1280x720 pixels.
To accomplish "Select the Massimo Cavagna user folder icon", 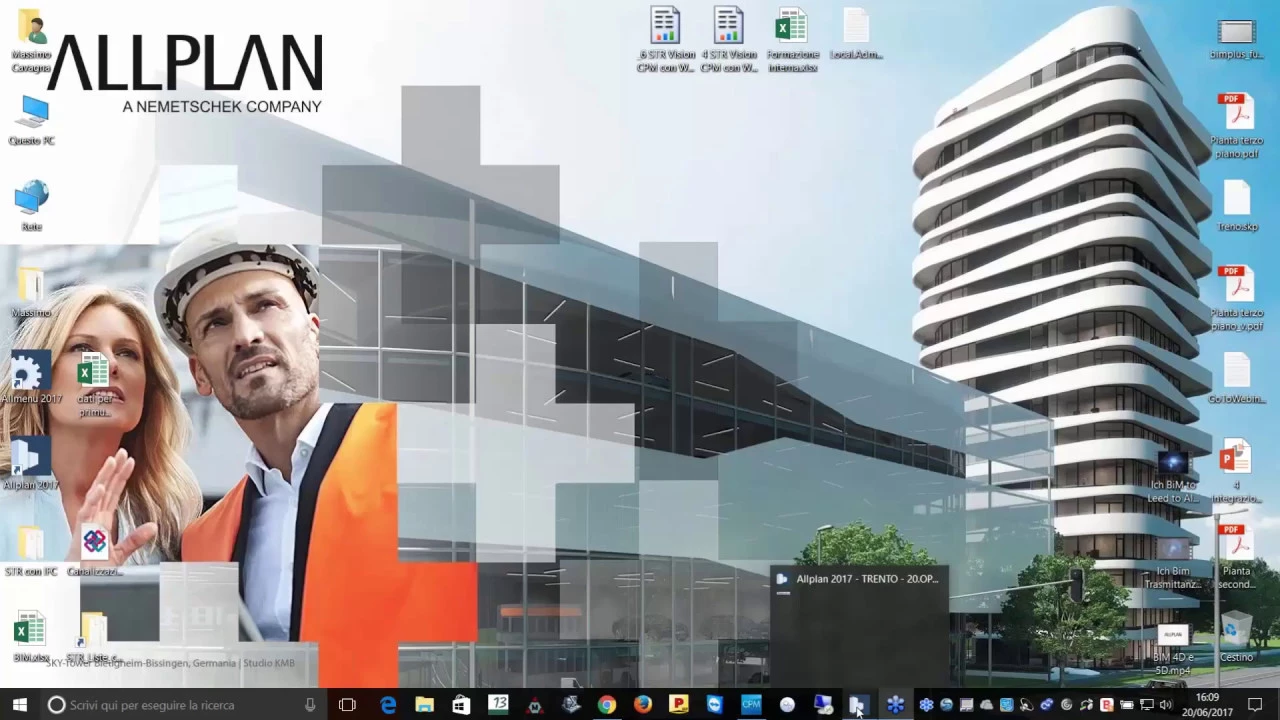I will click(x=31, y=42).
